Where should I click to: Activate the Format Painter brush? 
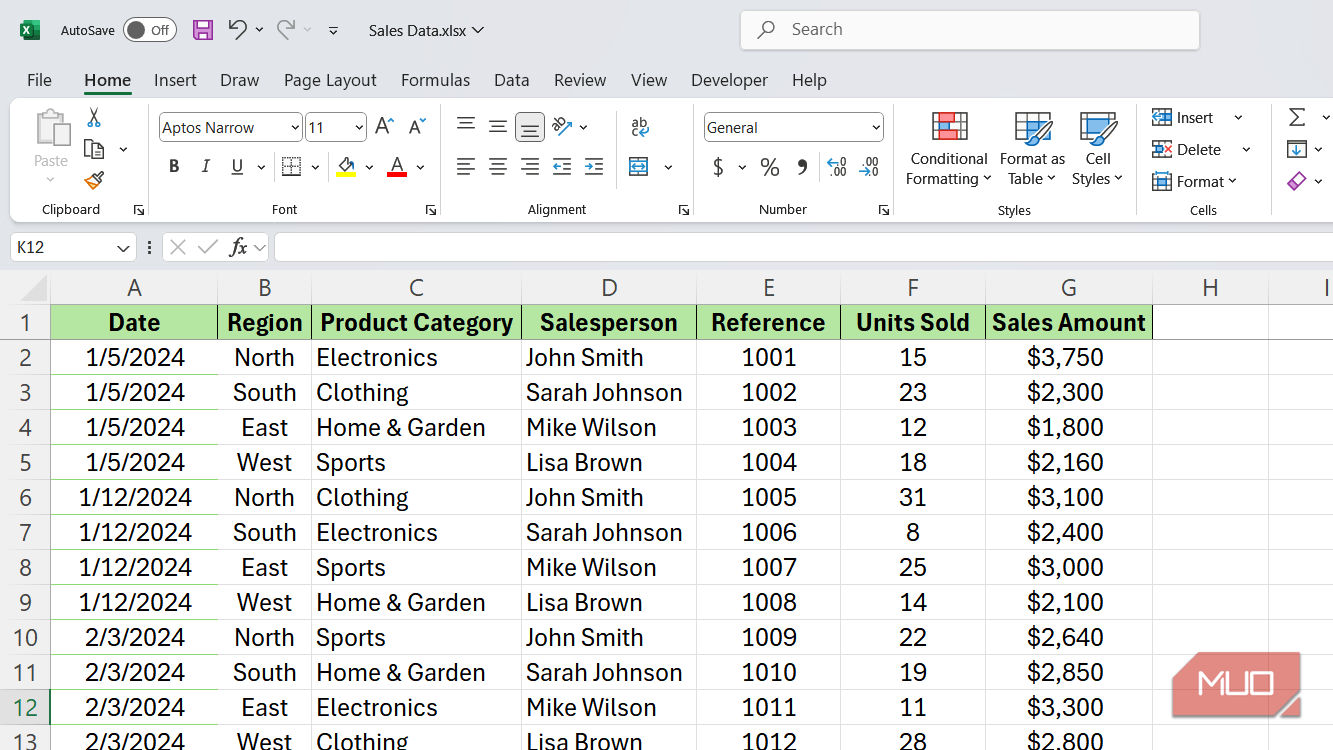[x=94, y=180]
